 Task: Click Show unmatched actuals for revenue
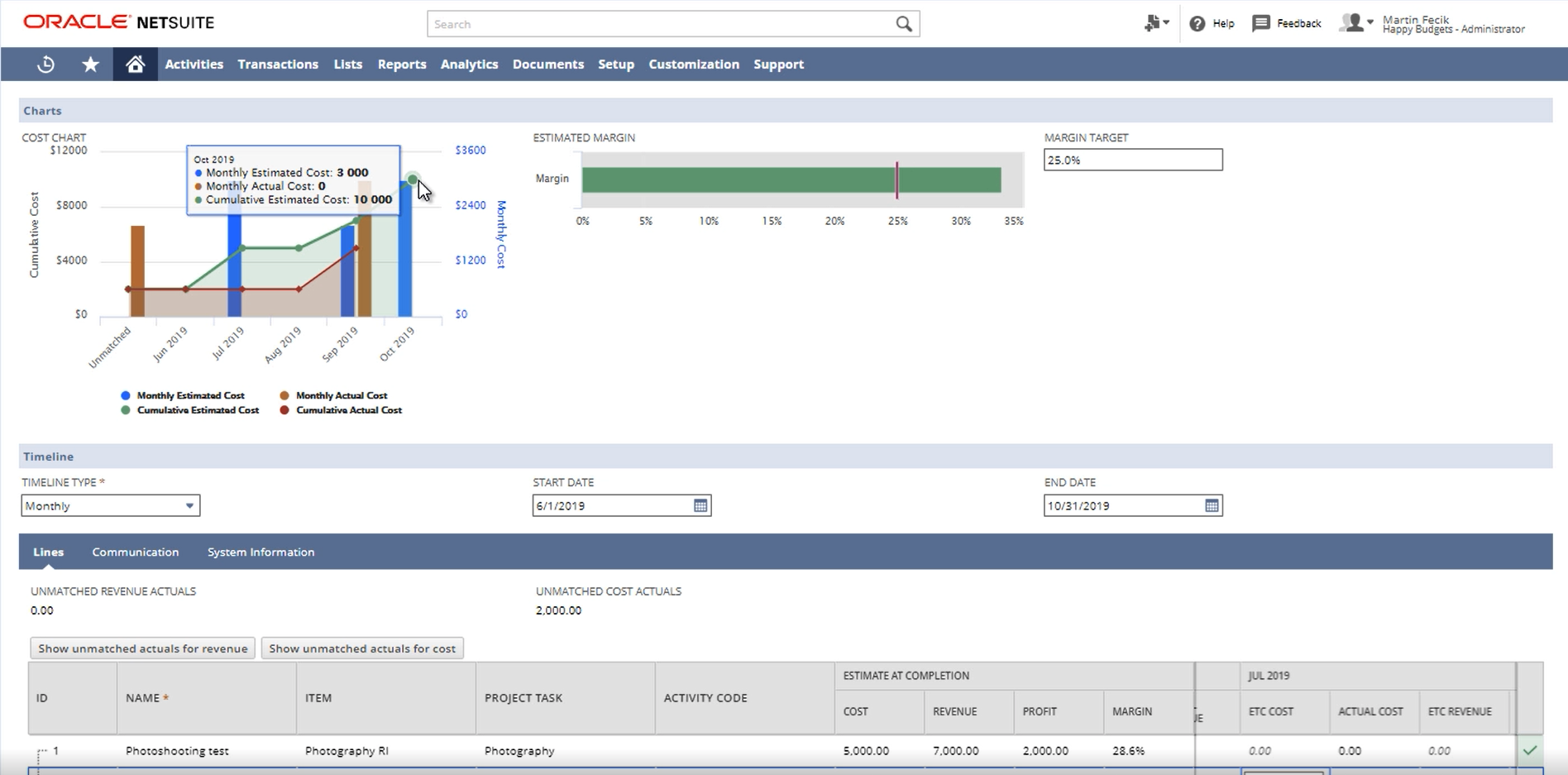[142, 648]
